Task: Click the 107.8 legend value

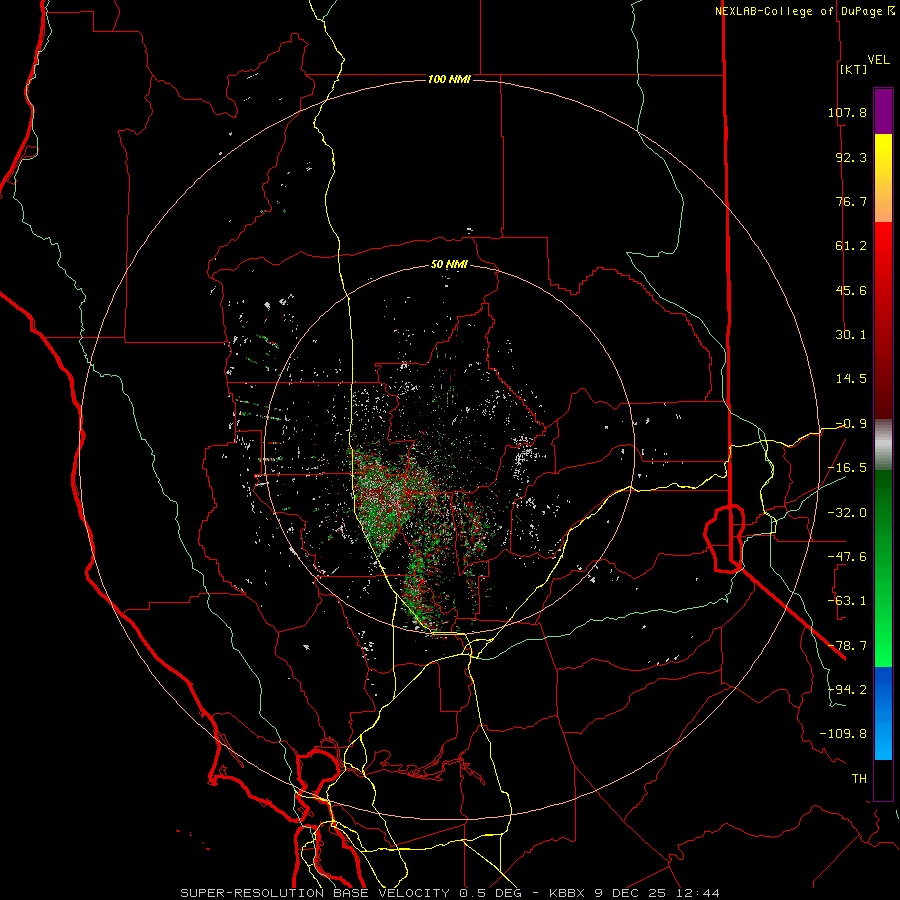Action: [x=847, y=112]
